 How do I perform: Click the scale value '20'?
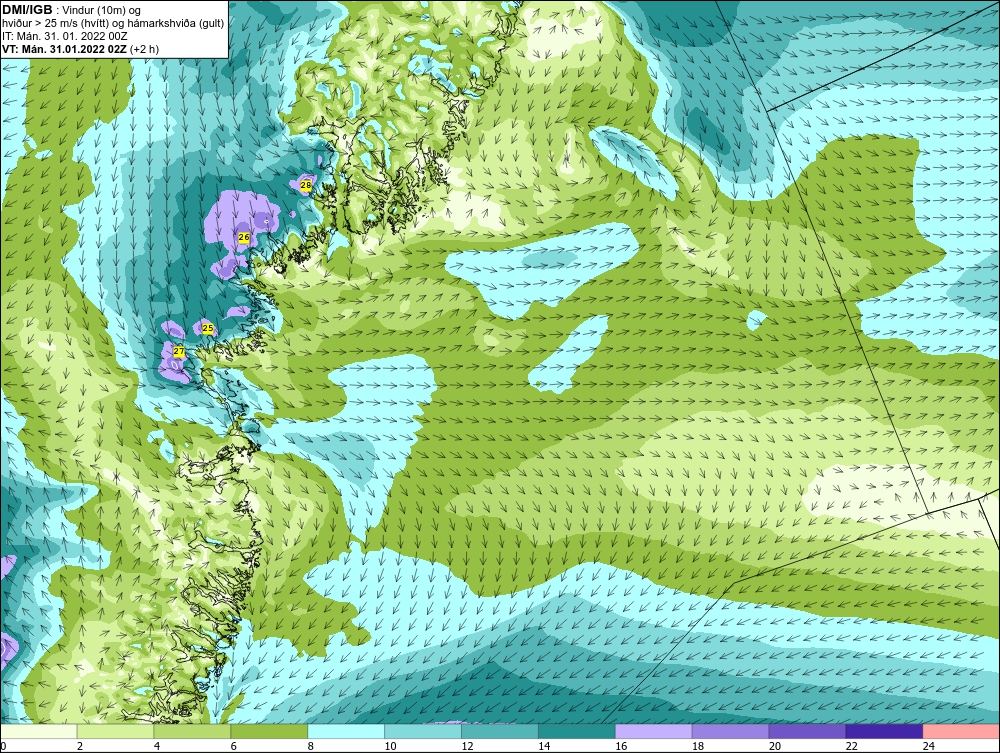775,746
